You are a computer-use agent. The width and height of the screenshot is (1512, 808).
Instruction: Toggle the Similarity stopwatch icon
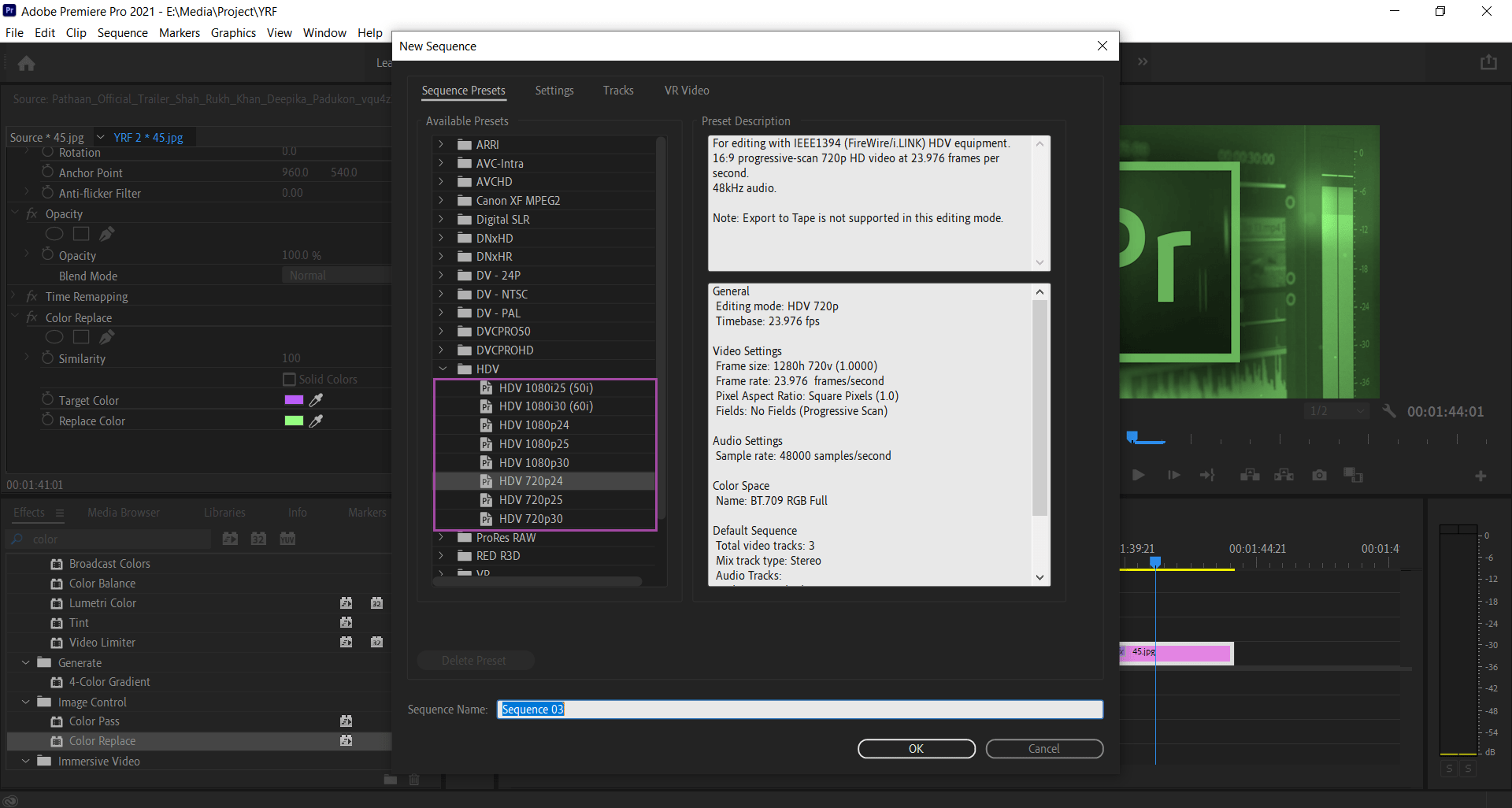(48, 358)
